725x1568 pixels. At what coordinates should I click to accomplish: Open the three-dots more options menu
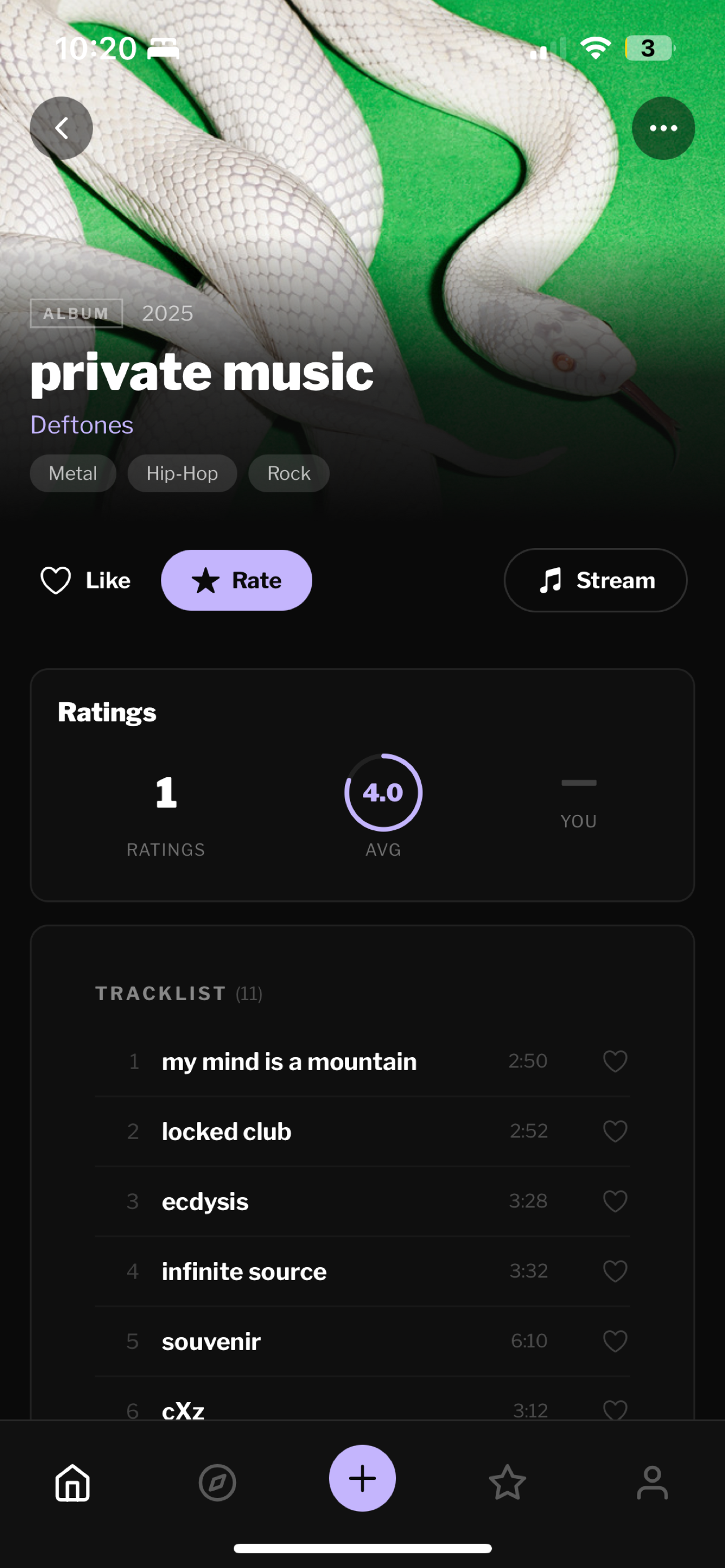(663, 129)
